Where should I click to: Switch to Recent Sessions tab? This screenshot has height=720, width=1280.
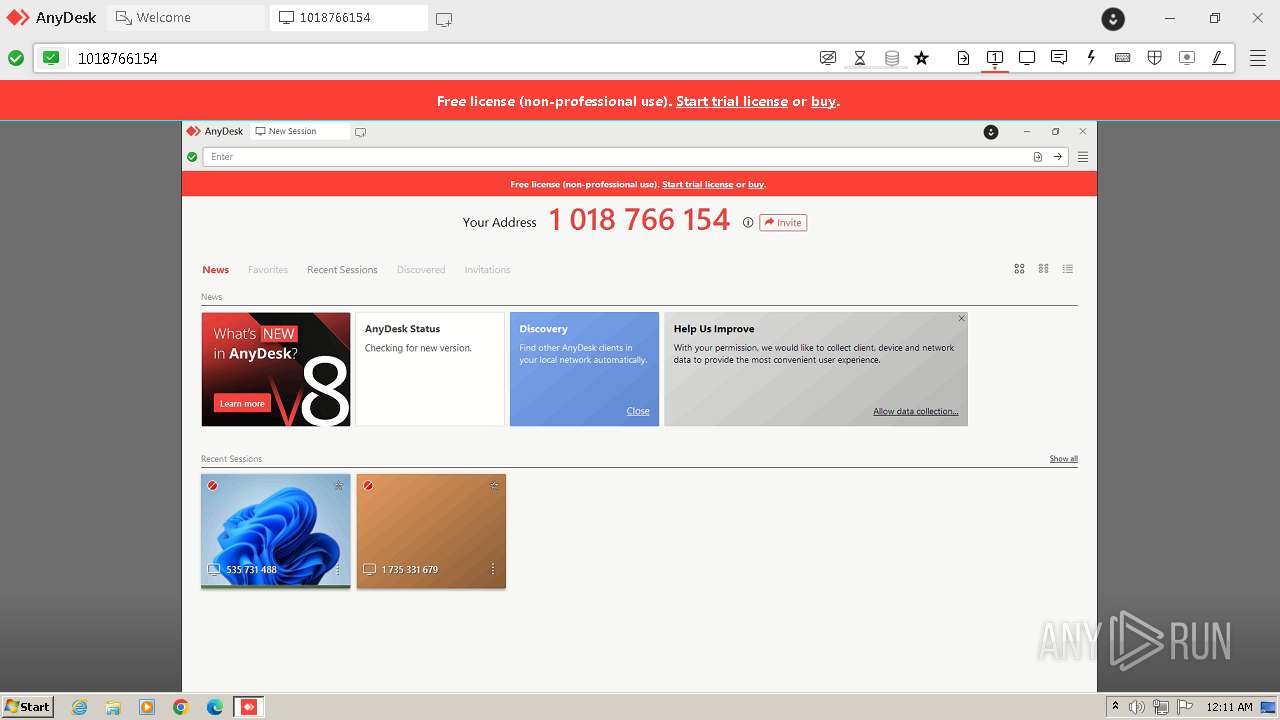pyautogui.click(x=342, y=270)
